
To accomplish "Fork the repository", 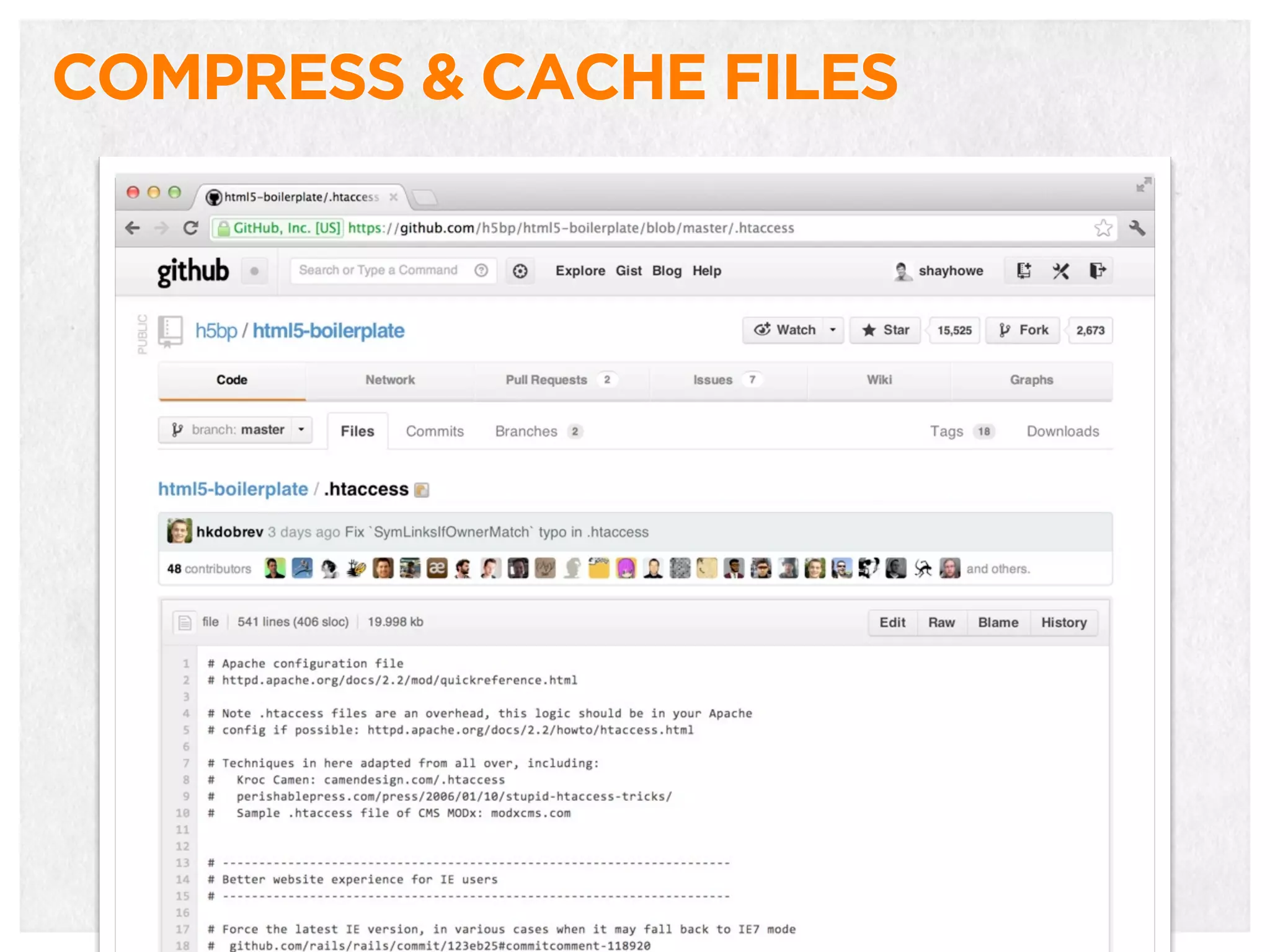I will coord(1023,330).
